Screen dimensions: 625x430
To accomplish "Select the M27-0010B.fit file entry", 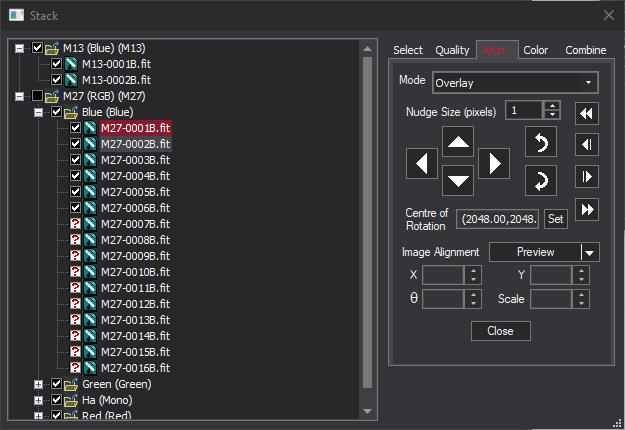I will pos(135,272).
